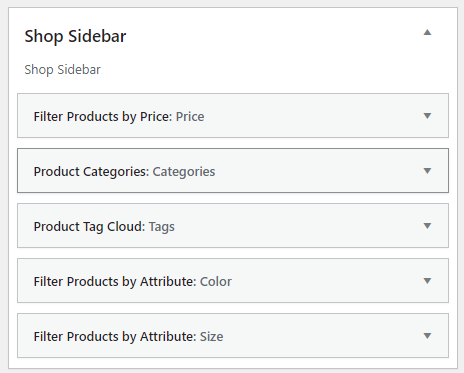Click the gray Size widget name

coord(211,337)
